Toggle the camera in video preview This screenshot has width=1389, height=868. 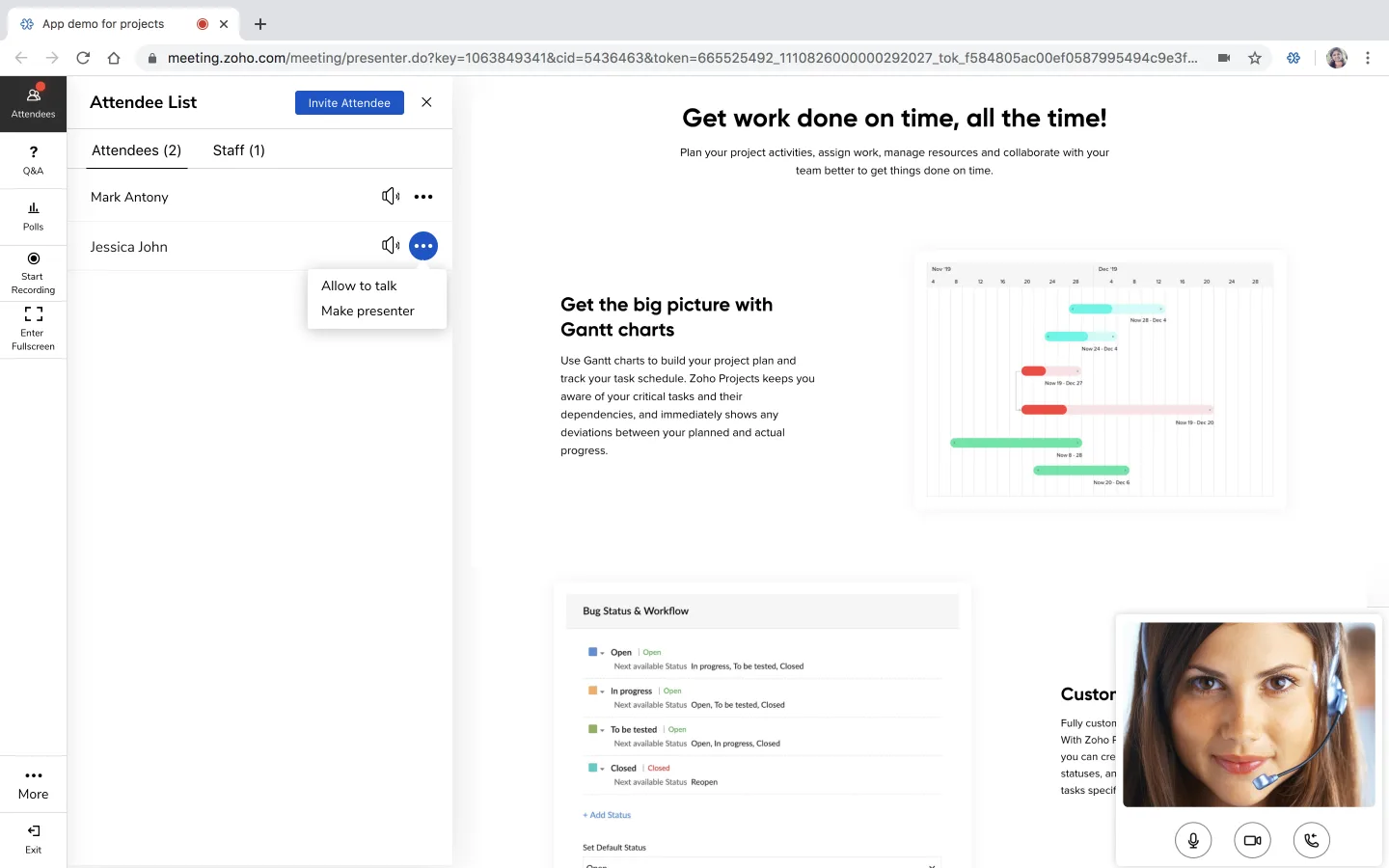pyautogui.click(x=1252, y=840)
